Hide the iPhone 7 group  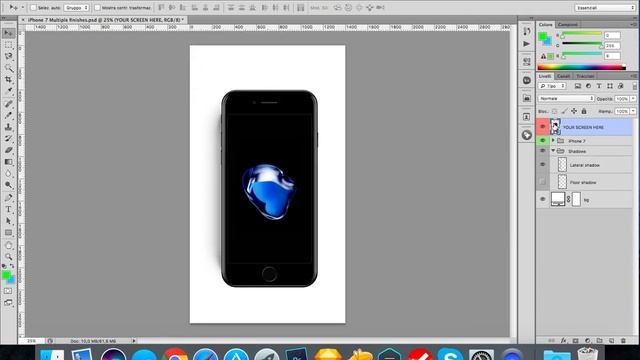click(x=542, y=140)
